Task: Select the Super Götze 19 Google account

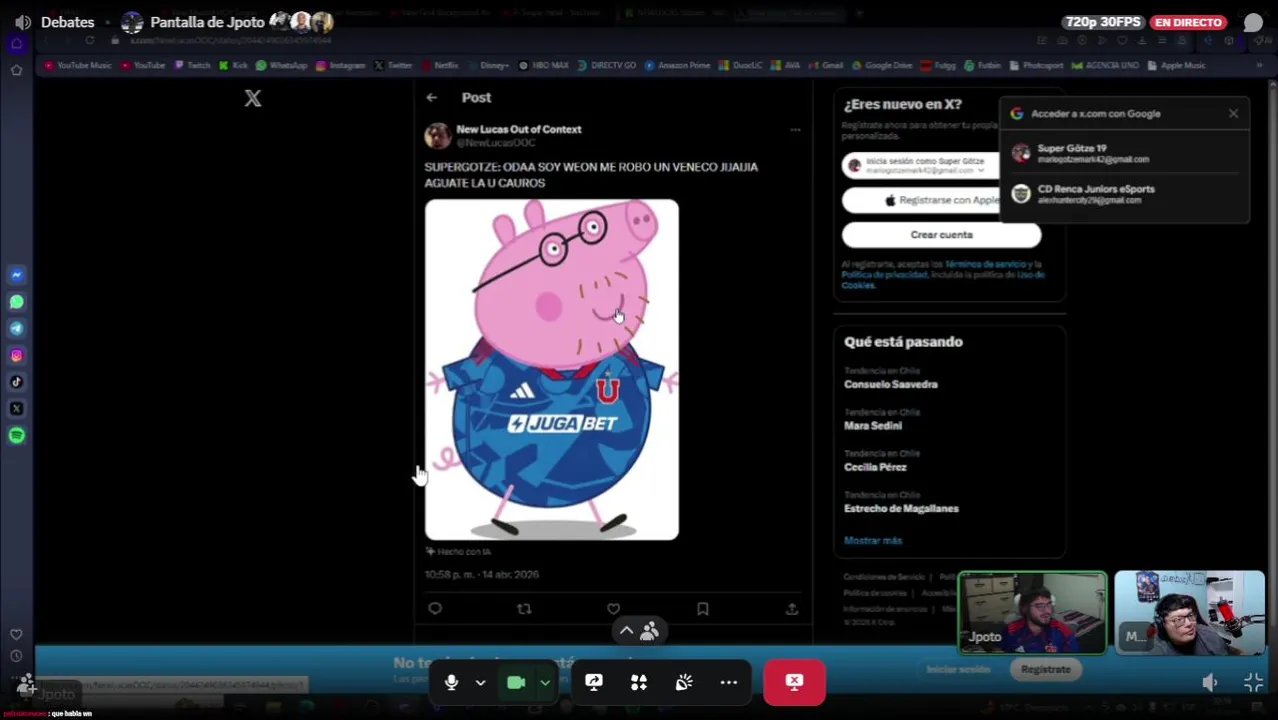Action: click(x=1125, y=153)
